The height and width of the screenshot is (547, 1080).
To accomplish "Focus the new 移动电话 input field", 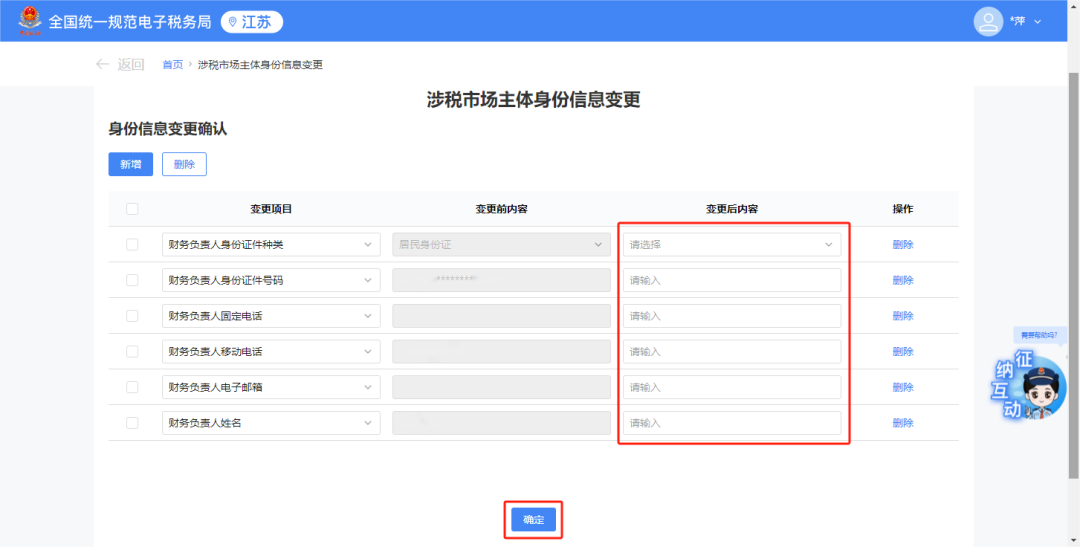I will pos(732,351).
